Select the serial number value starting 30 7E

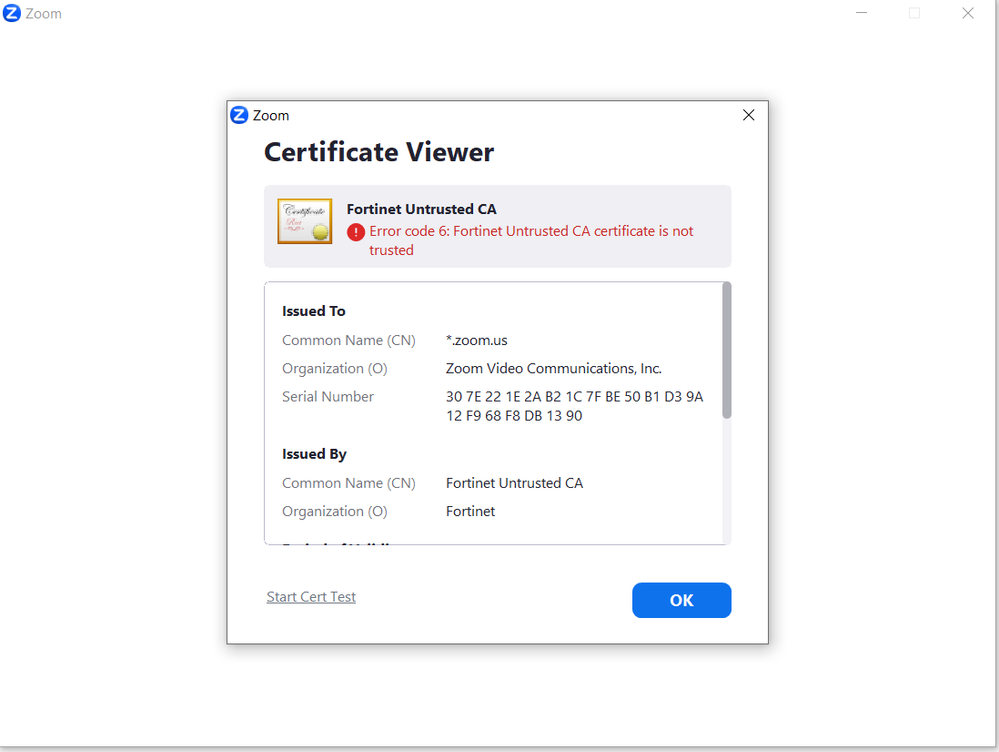[x=574, y=406]
